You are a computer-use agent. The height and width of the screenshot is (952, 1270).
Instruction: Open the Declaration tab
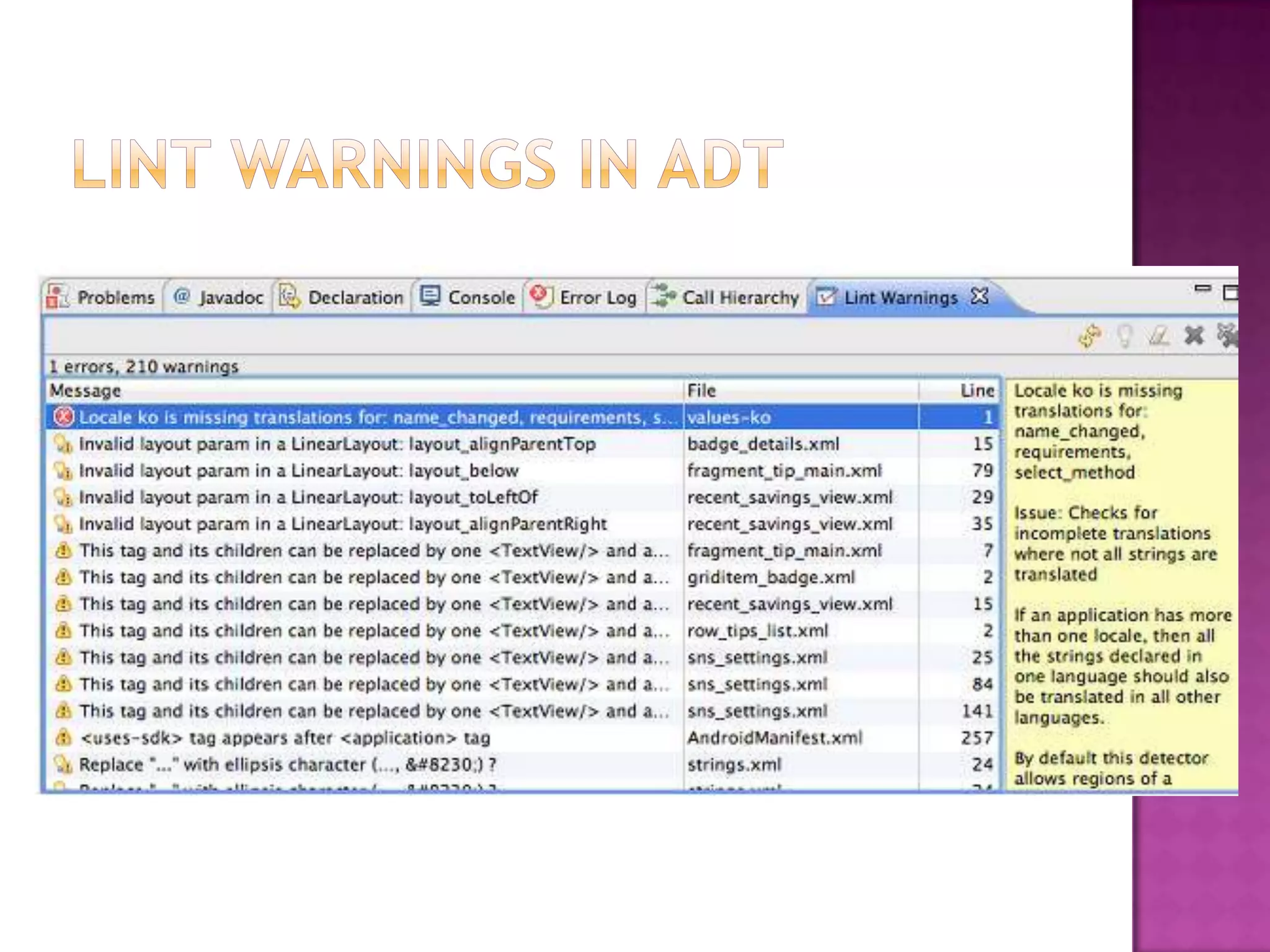[343, 297]
